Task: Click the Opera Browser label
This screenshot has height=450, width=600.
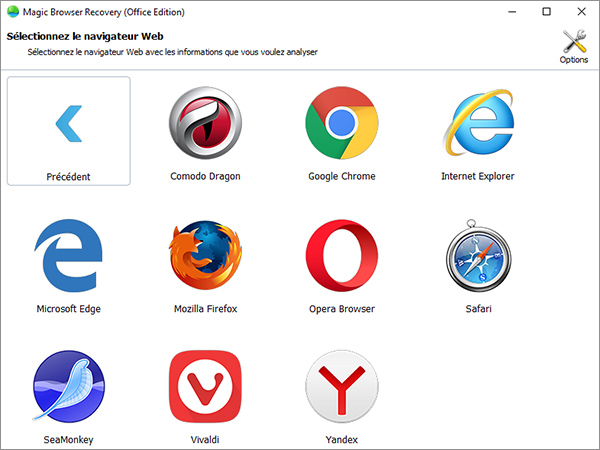Action: tap(342, 309)
